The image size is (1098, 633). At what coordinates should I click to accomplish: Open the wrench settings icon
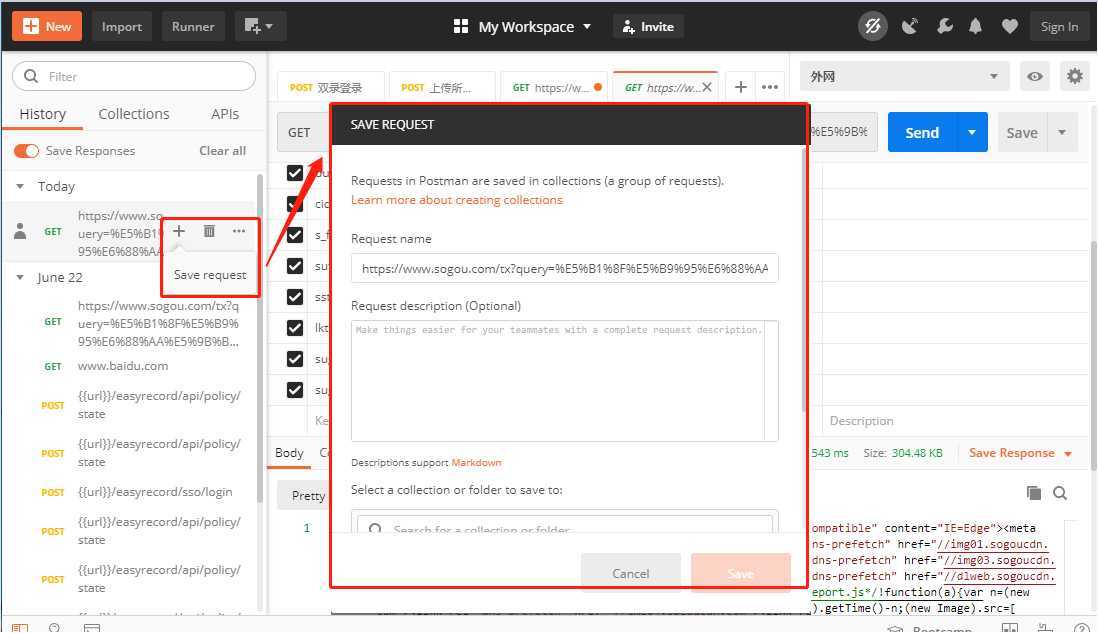coord(944,27)
